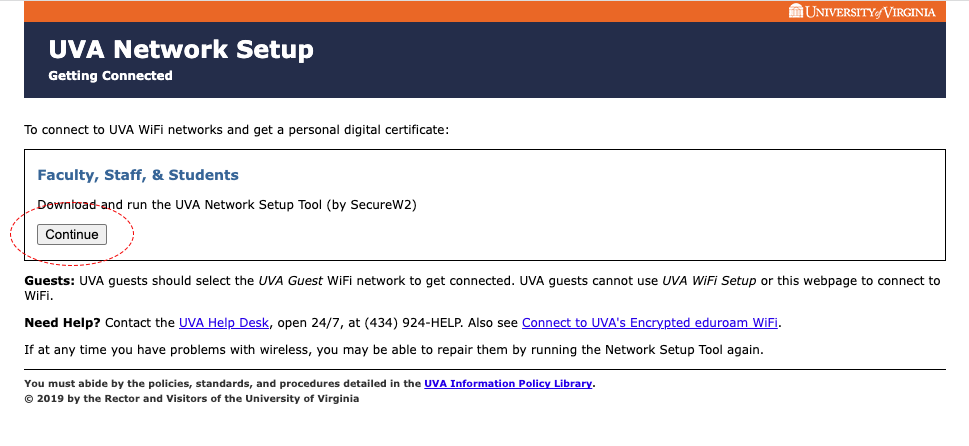This screenshot has width=969, height=446.
Task: Open the UVA Help Desk link
Action: tap(224, 322)
